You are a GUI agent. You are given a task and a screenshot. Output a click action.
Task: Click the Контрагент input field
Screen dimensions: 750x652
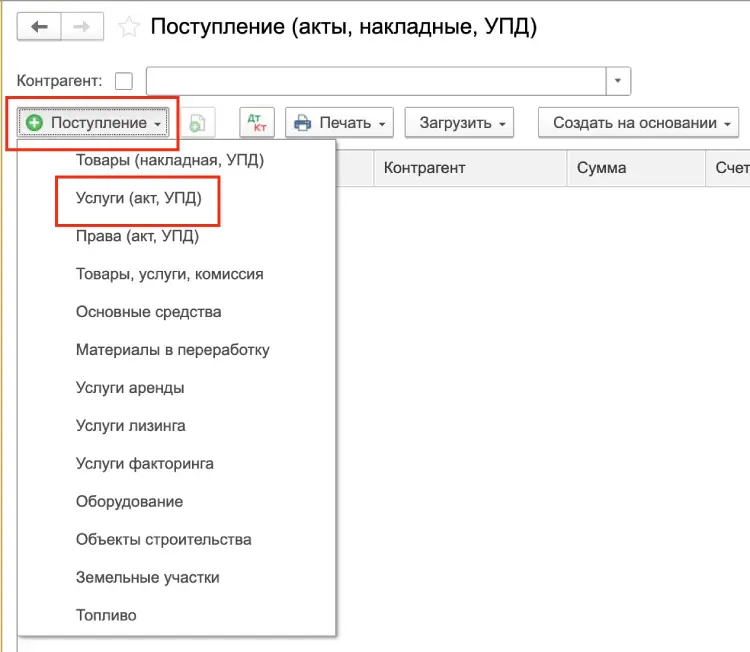[376, 81]
